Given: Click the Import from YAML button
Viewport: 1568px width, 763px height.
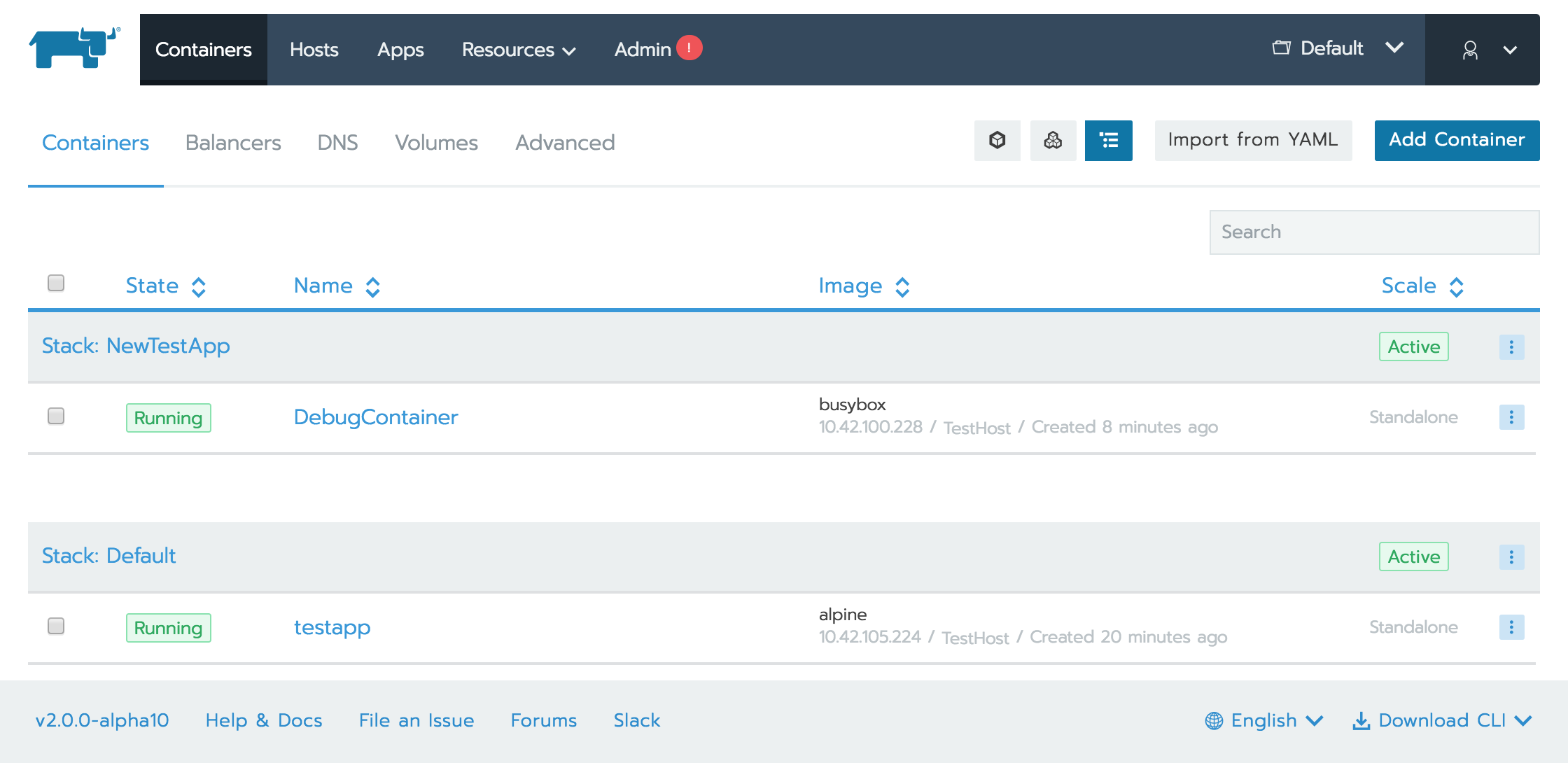Looking at the screenshot, I should pyautogui.click(x=1253, y=141).
